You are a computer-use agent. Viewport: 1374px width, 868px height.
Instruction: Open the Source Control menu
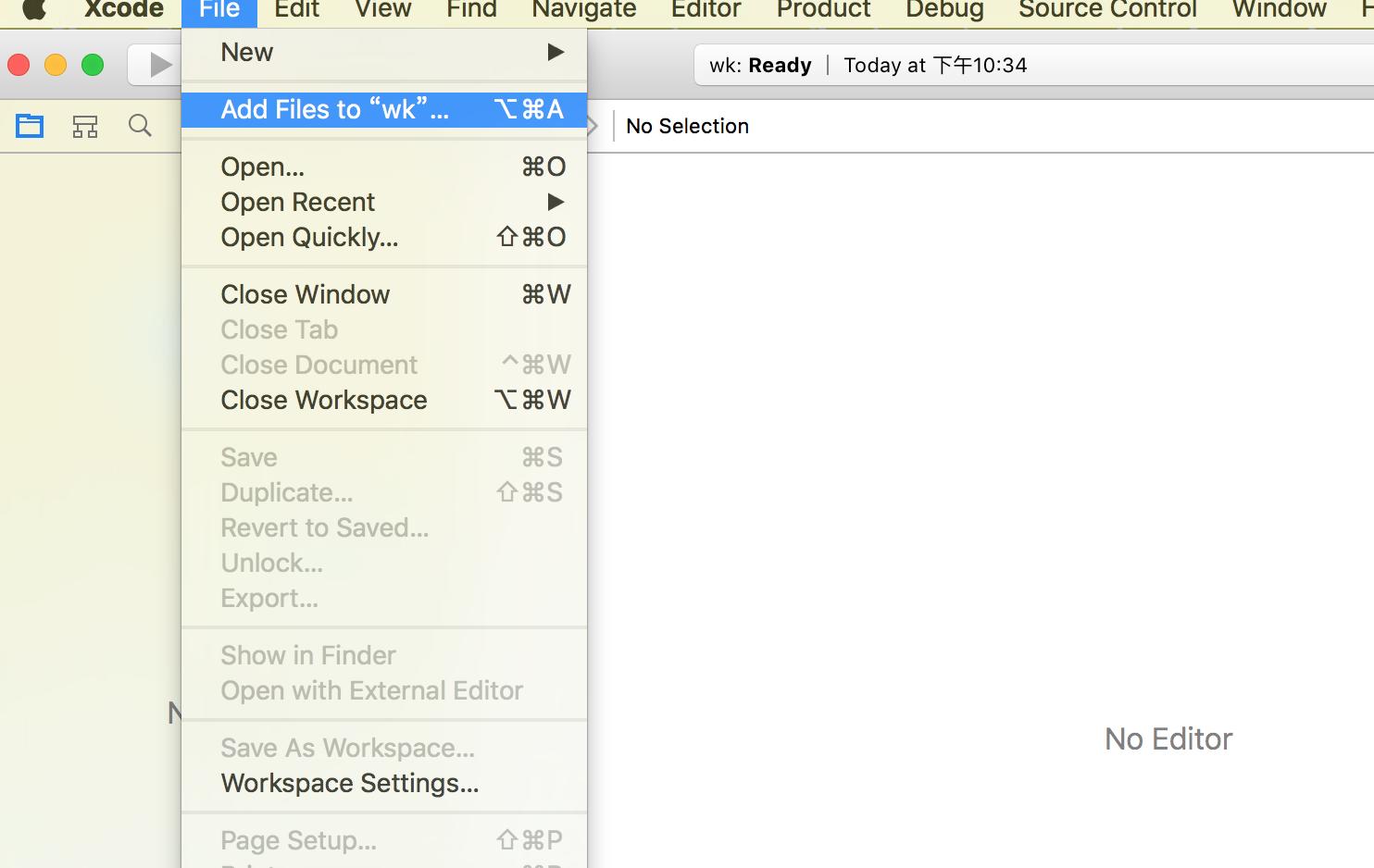tap(1107, 9)
